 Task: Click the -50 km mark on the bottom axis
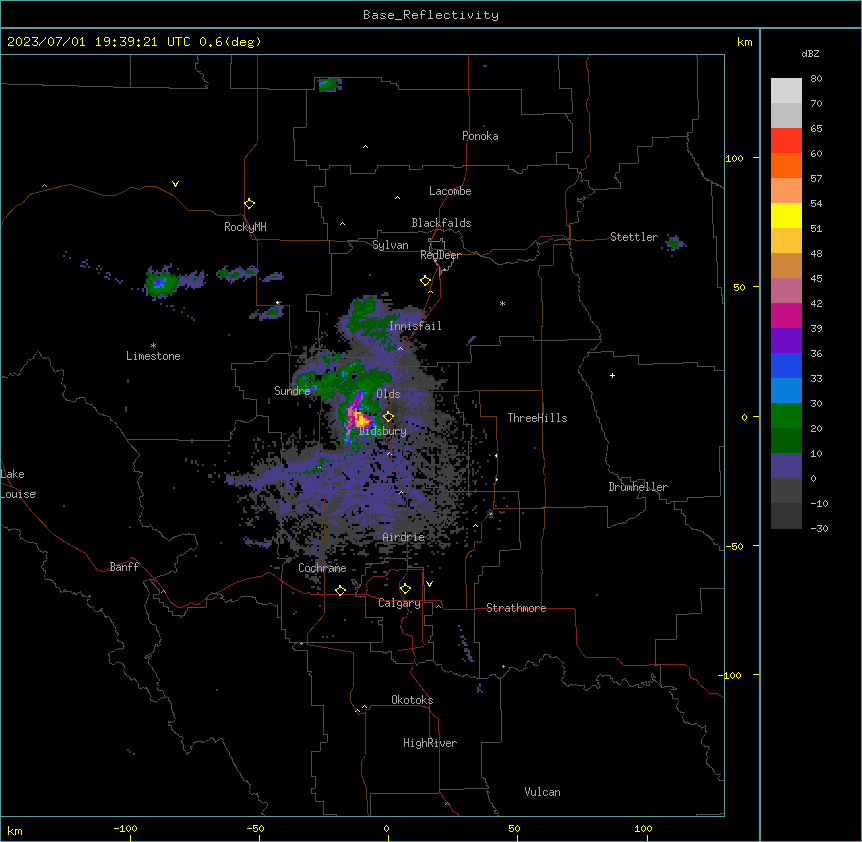tap(255, 828)
